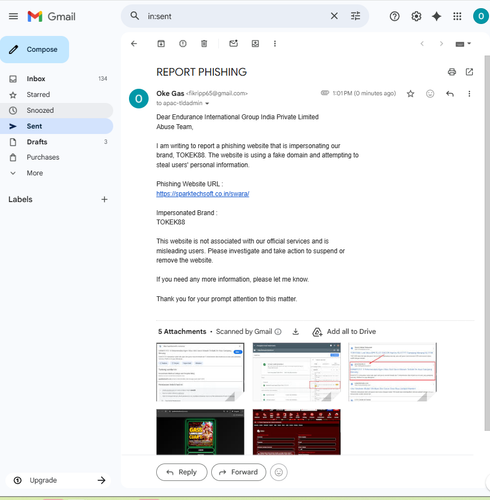
Task: Open third attachment with red arrow
Action: click(392, 372)
